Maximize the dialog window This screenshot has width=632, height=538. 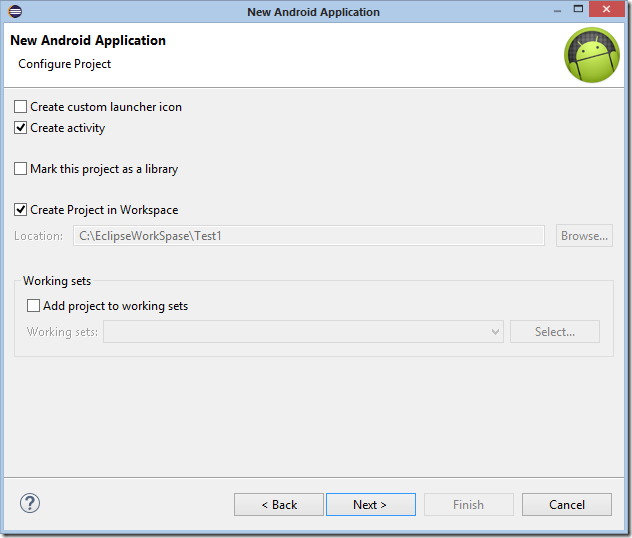[578, 9]
